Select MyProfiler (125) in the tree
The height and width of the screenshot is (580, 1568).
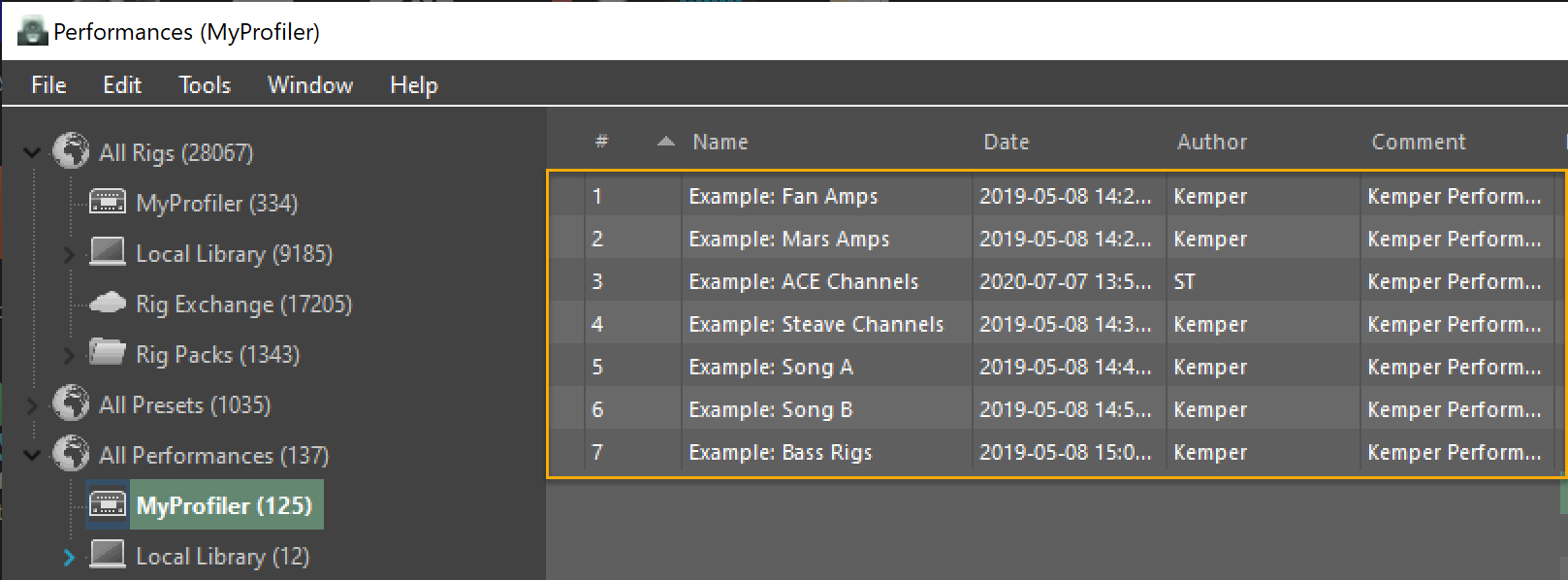[x=224, y=505]
